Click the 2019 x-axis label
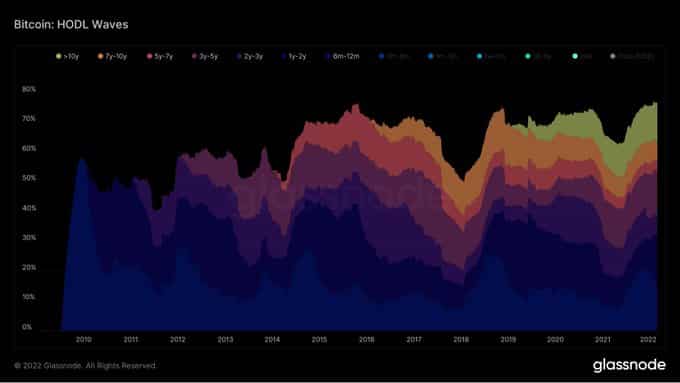This screenshot has height=383, width=680. [508, 340]
